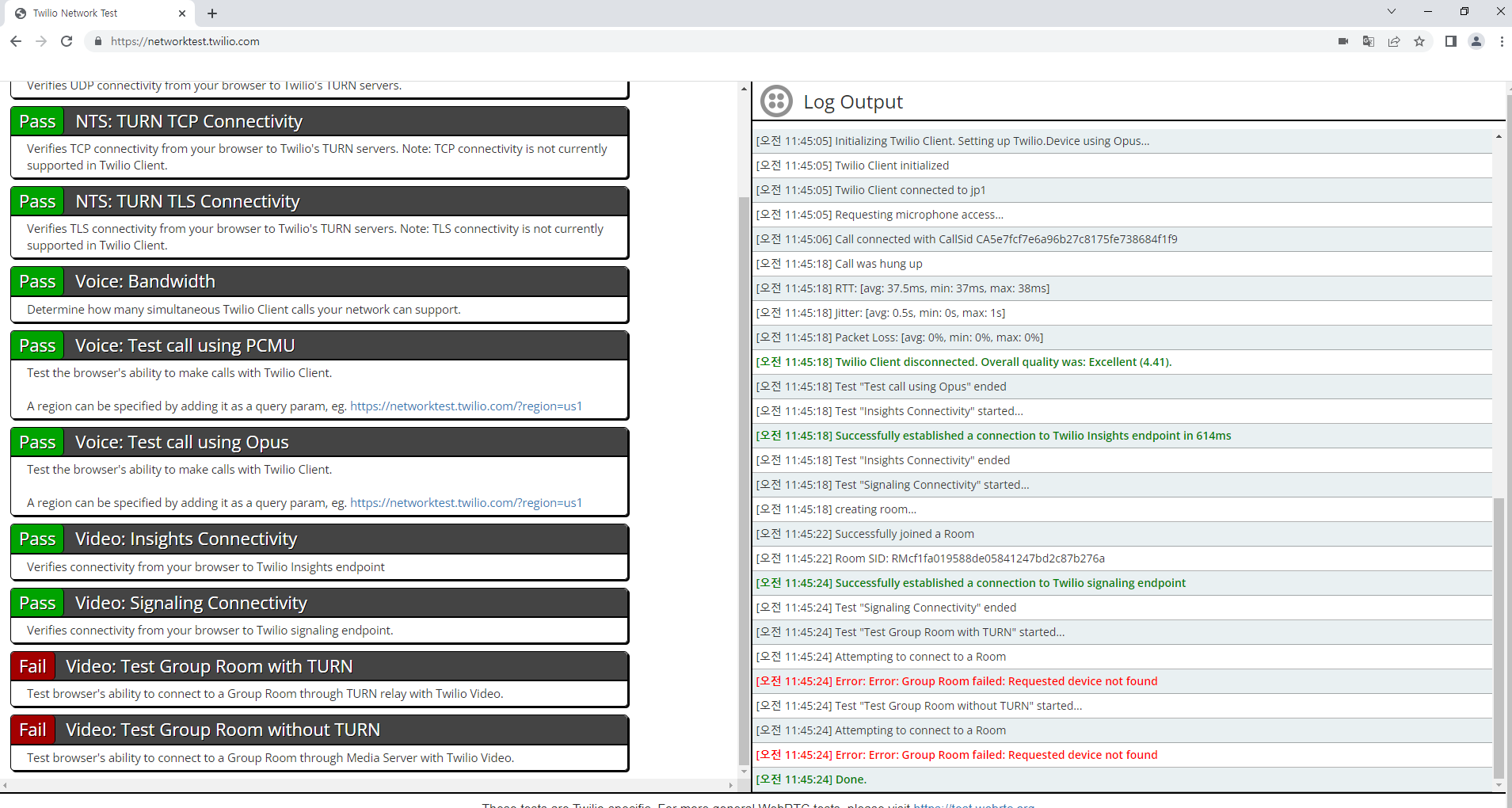The width and height of the screenshot is (1512, 808).
Task: Open the tab search dropdown
Action: point(1392,11)
